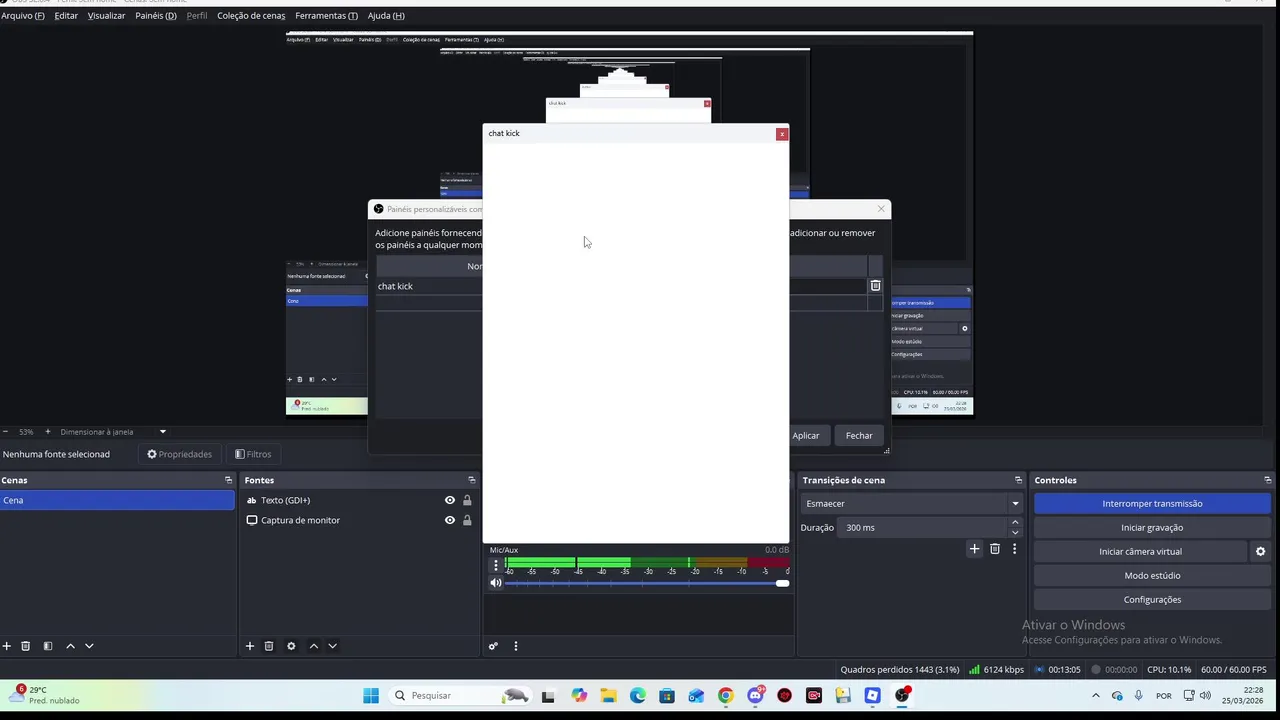
Task: Pop out the Cenas dock icon
Action: (228, 480)
